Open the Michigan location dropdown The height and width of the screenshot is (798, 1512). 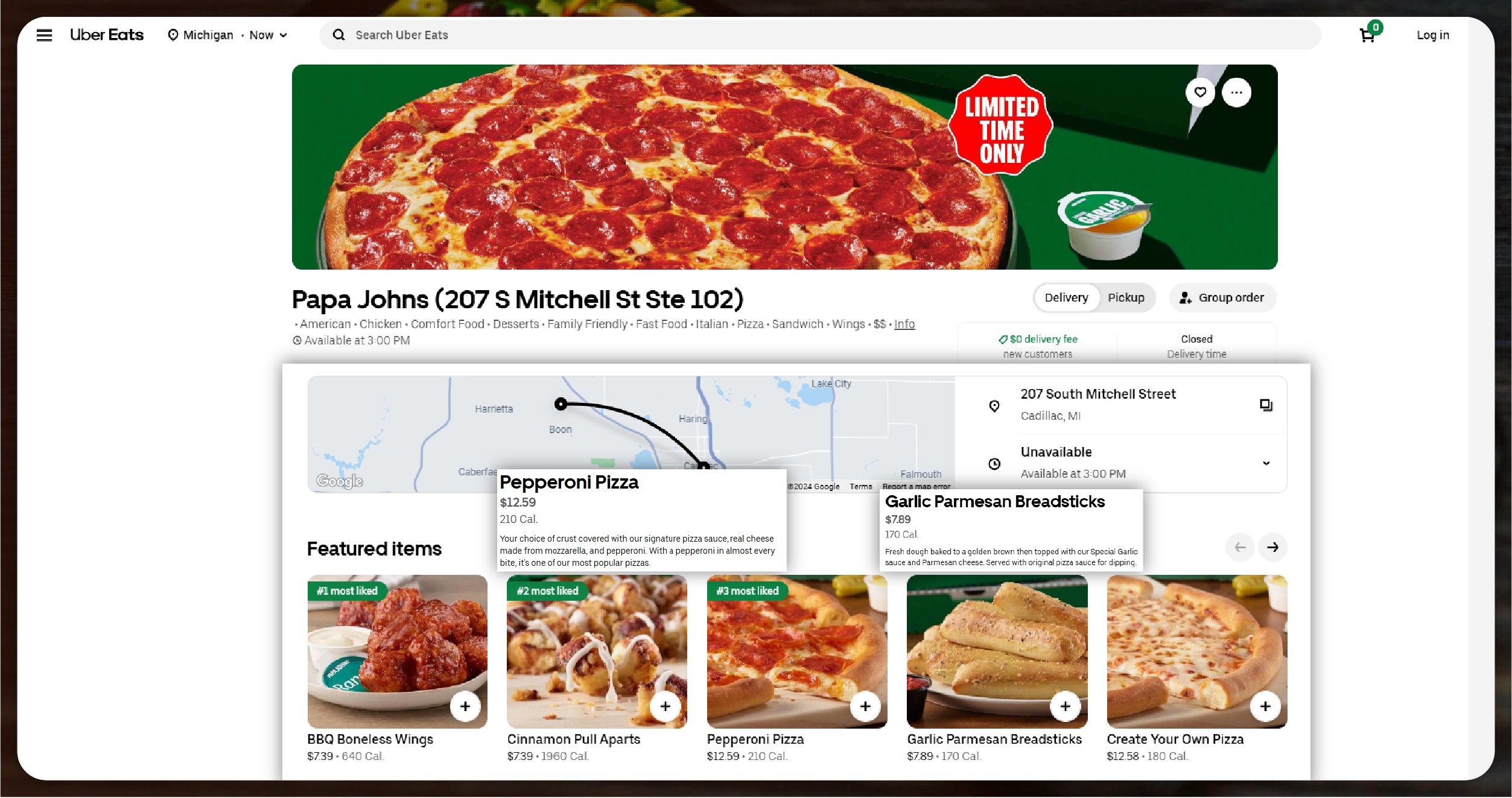point(227,35)
